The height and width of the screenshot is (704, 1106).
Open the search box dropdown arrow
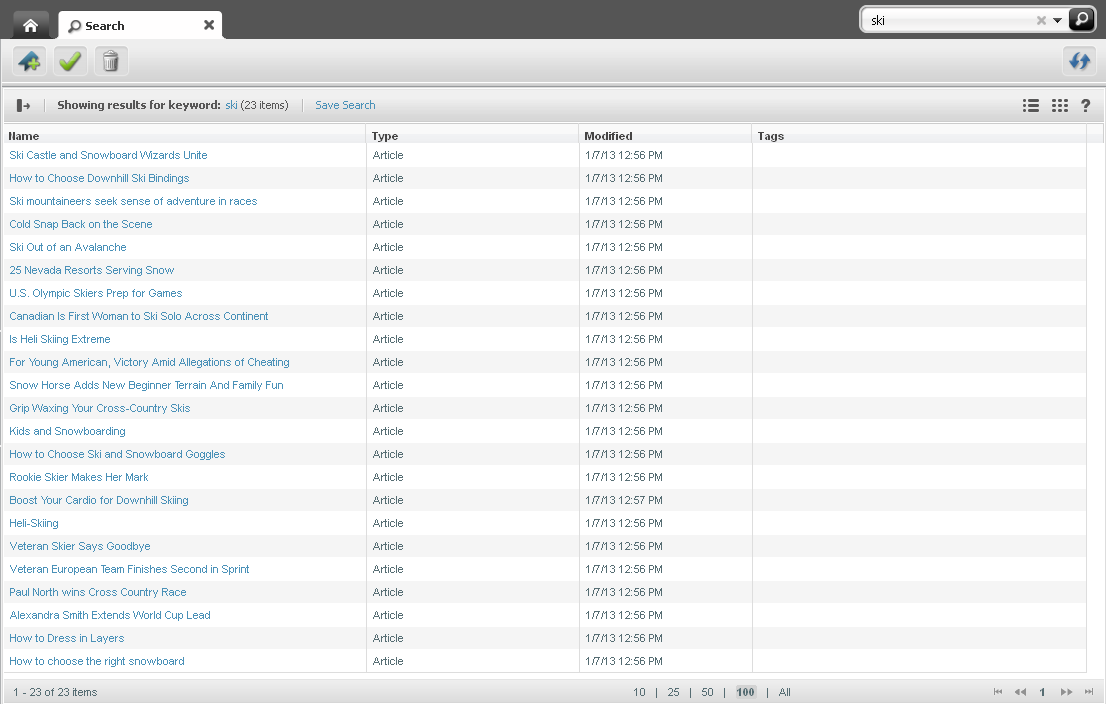point(1057,20)
